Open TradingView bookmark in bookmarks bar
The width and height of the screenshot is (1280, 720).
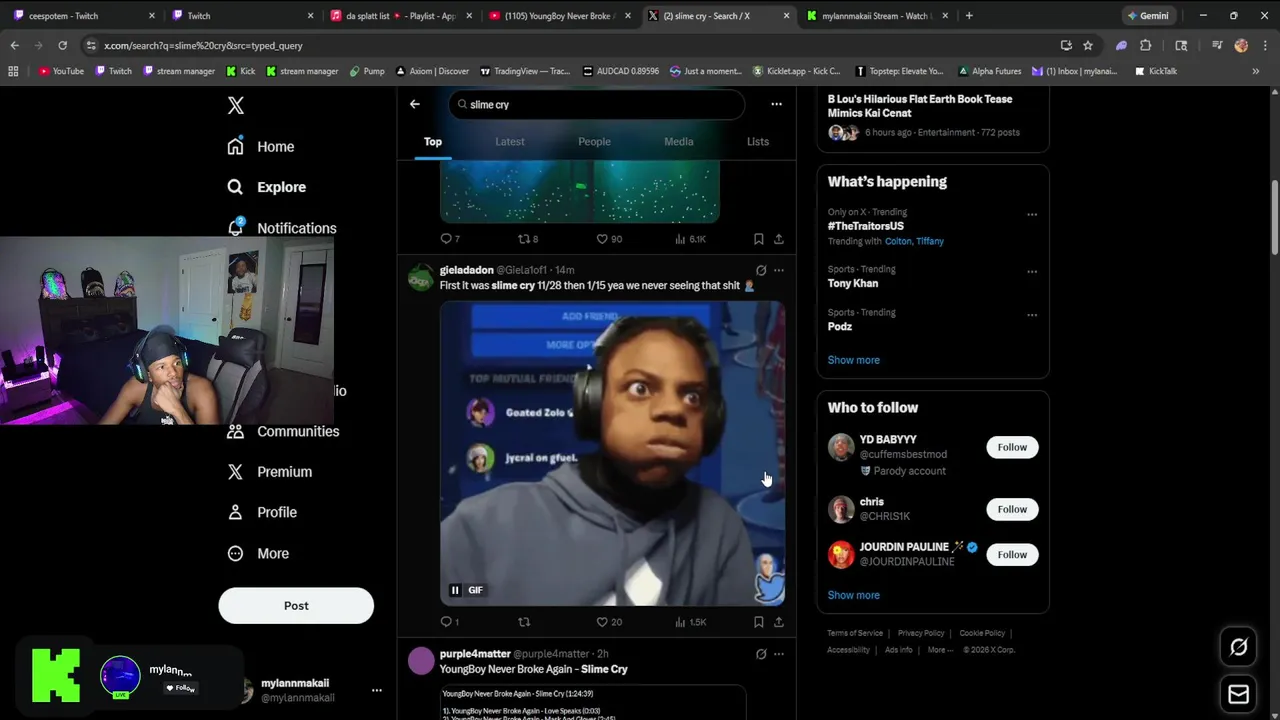click(x=525, y=71)
